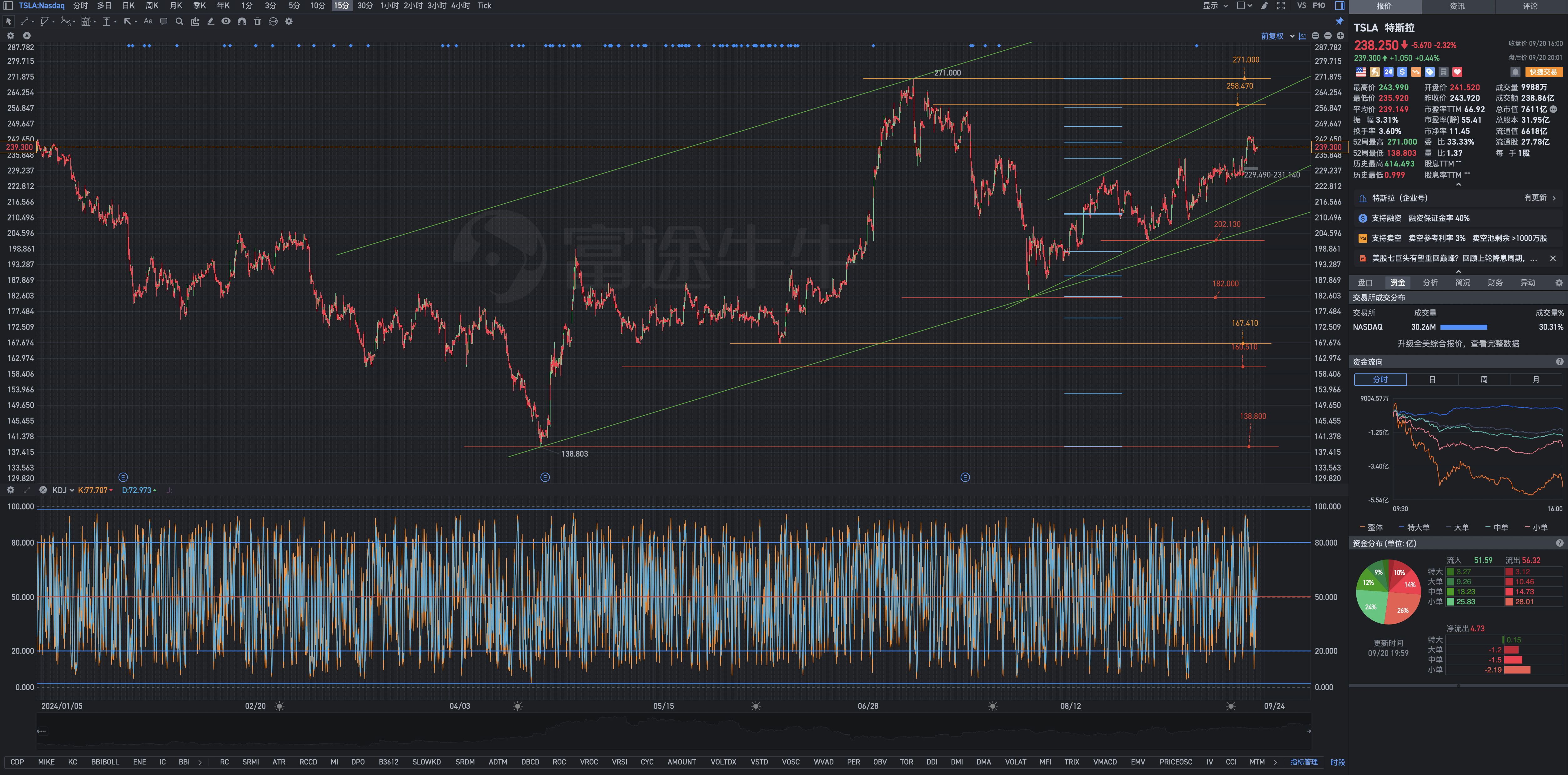Select the highlighter pencil tool
This screenshot has height=775, width=1568.
click(211, 21)
